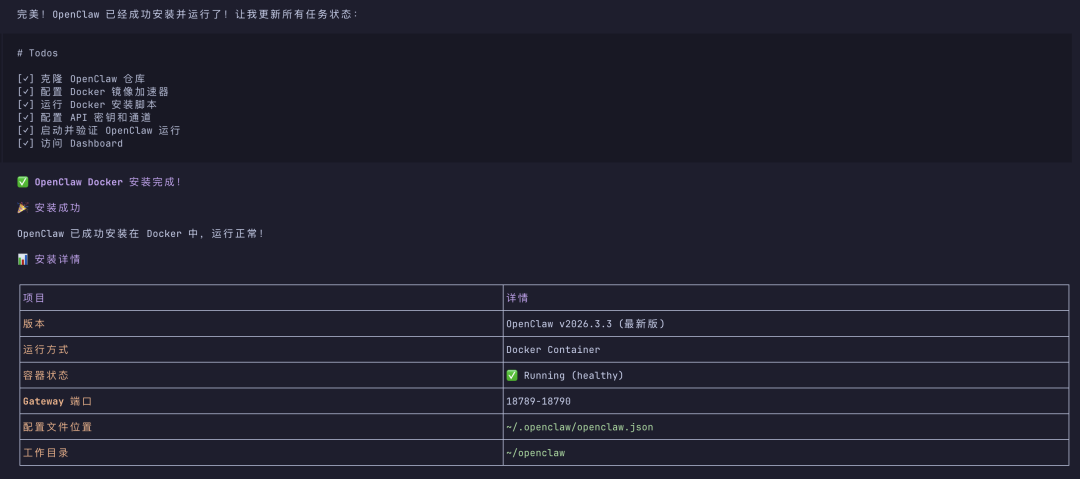
Task: Click the 'Docker Container' table cell
Action: [786, 349]
